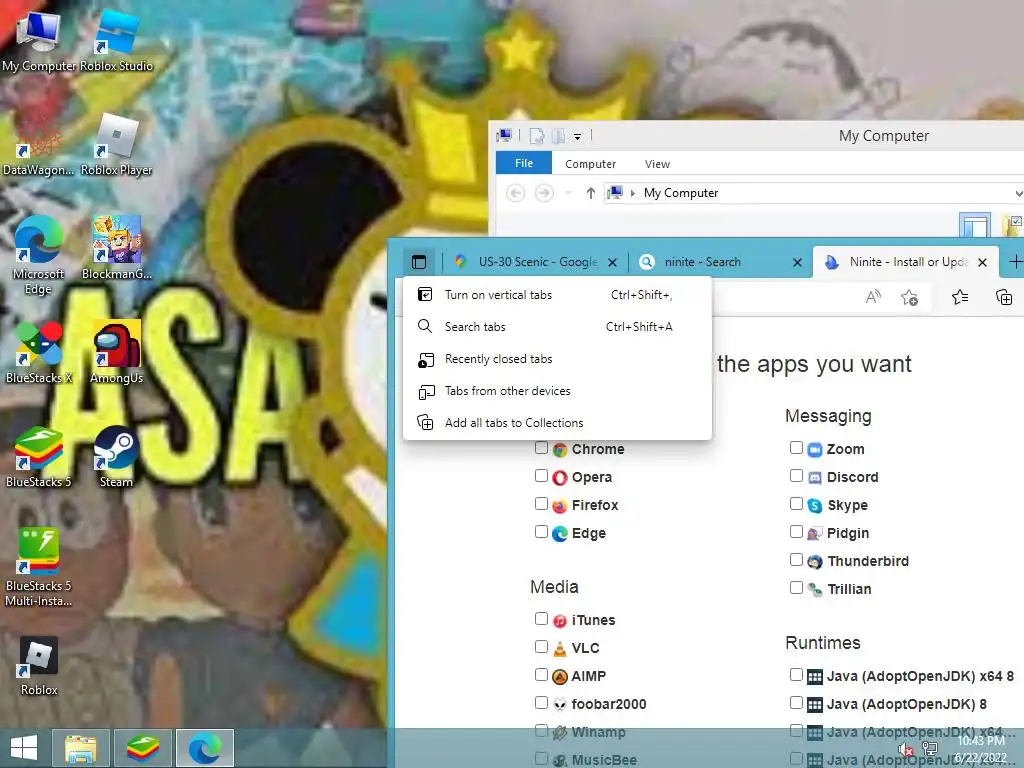Viewport: 1024px width, 768px height.
Task: Open File Explorer from the taskbar
Action: click(x=80, y=748)
